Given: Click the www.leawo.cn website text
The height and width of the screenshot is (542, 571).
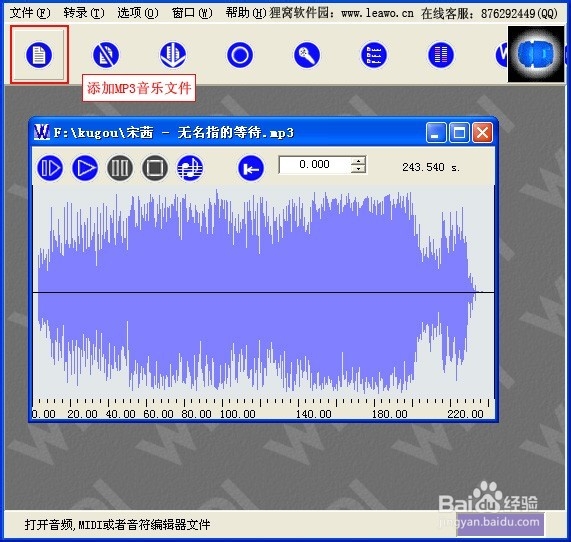Looking at the screenshot, I should (377, 13).
